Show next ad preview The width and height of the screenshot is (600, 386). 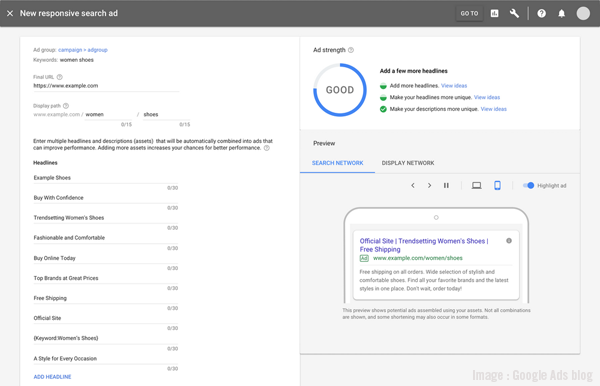pos(429,186)
